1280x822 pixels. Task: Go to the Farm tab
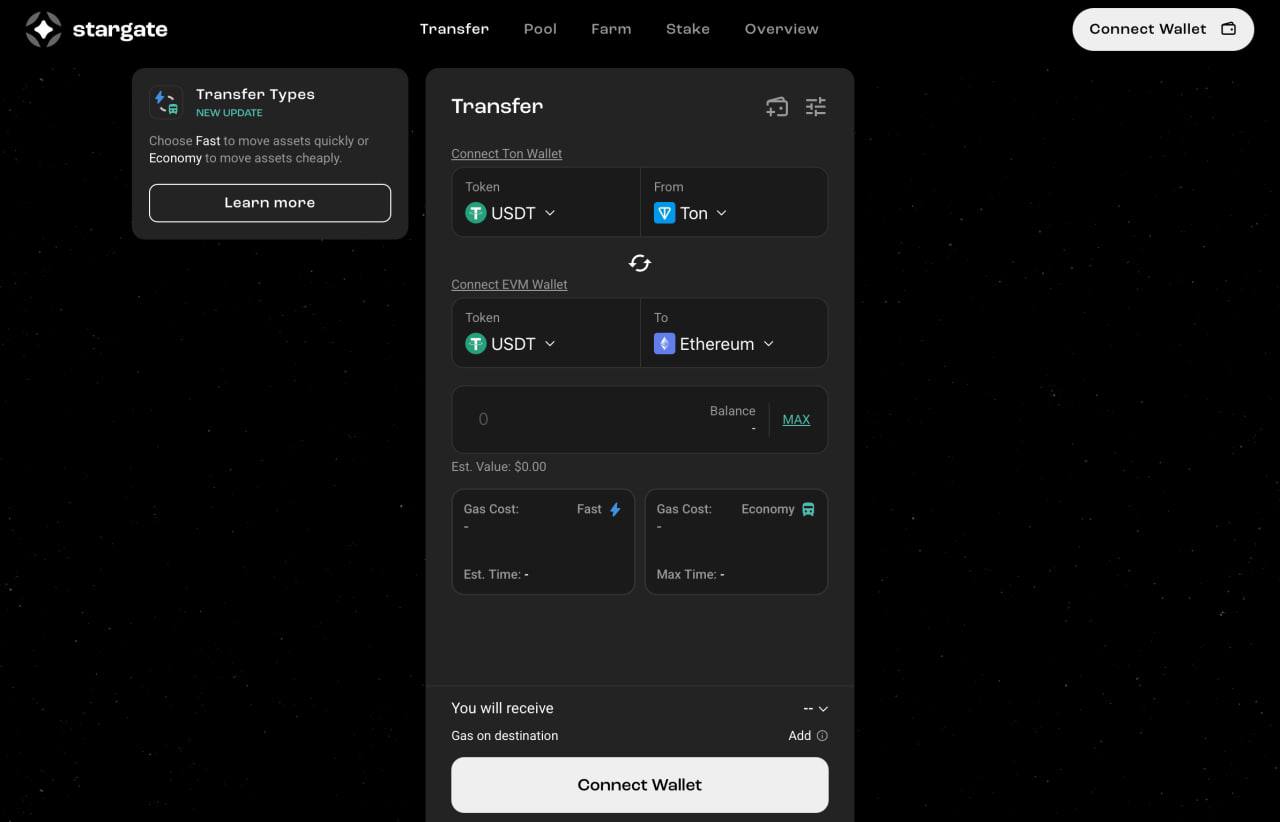coord(611,29)
